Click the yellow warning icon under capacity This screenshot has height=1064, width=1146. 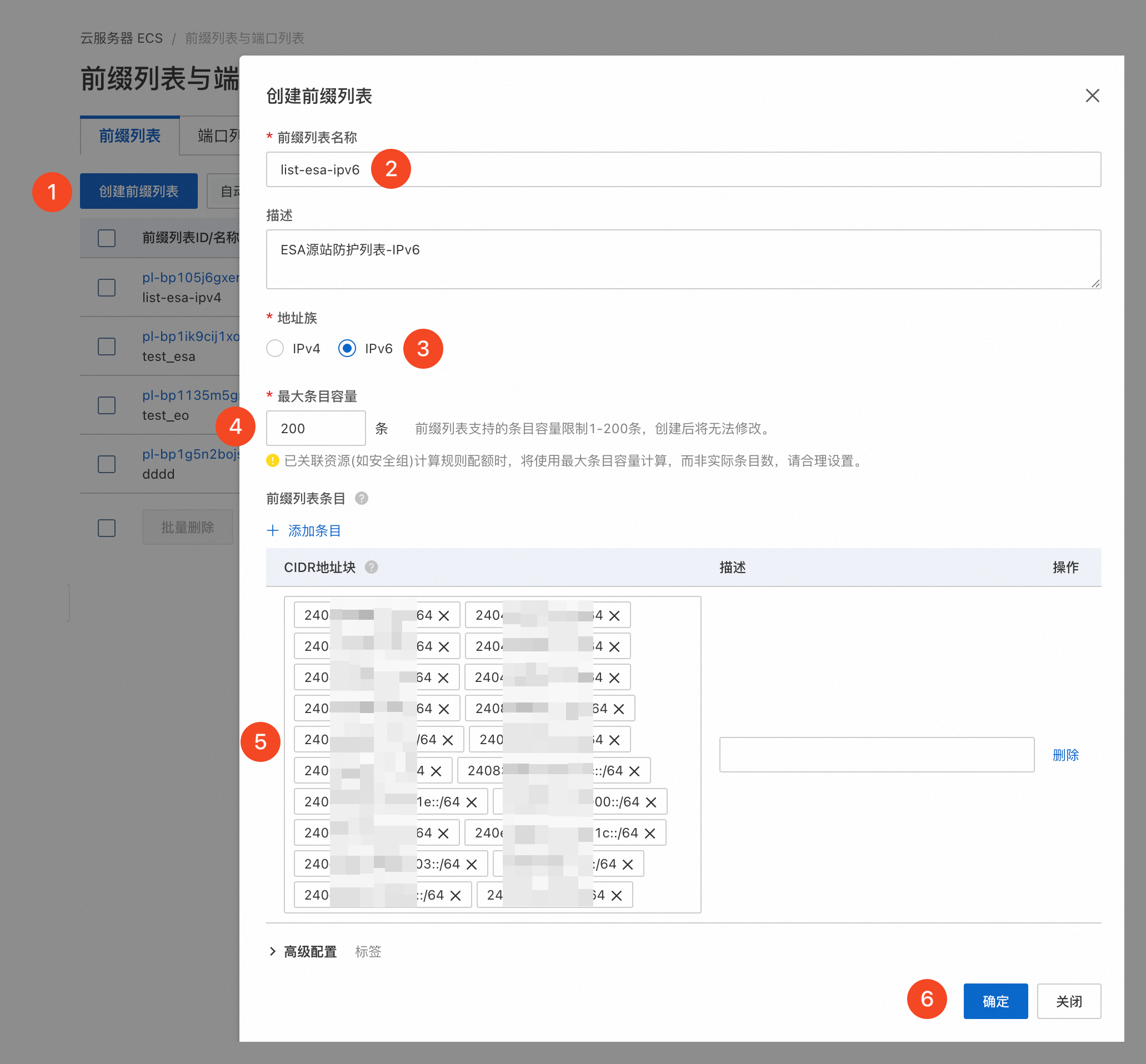click(x=272, y=460)
